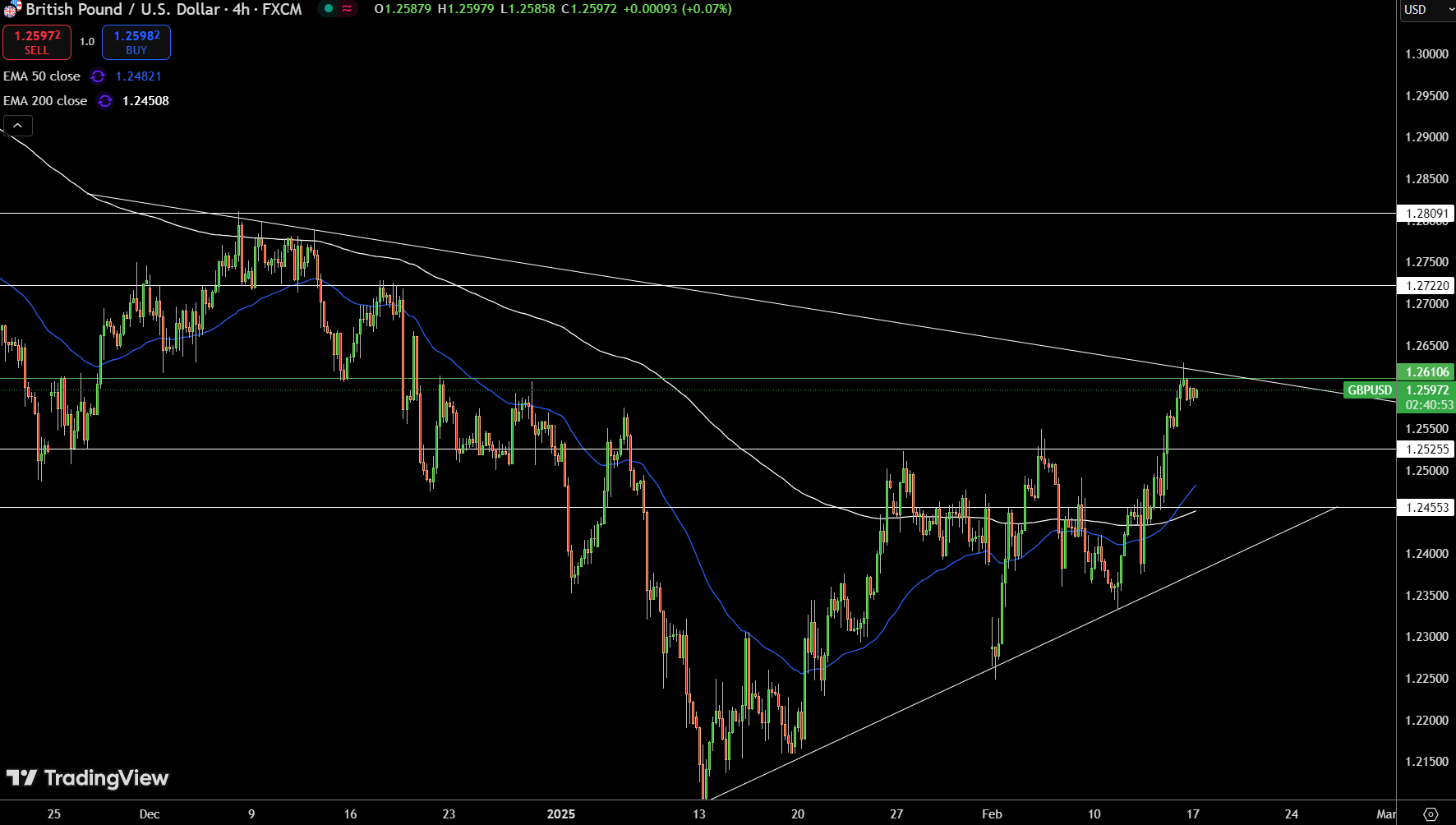Click the 1.24553 horizontal line price label
Image resolution: width=1456 pixels, height=825 pixels.
tap(1426, 508)
